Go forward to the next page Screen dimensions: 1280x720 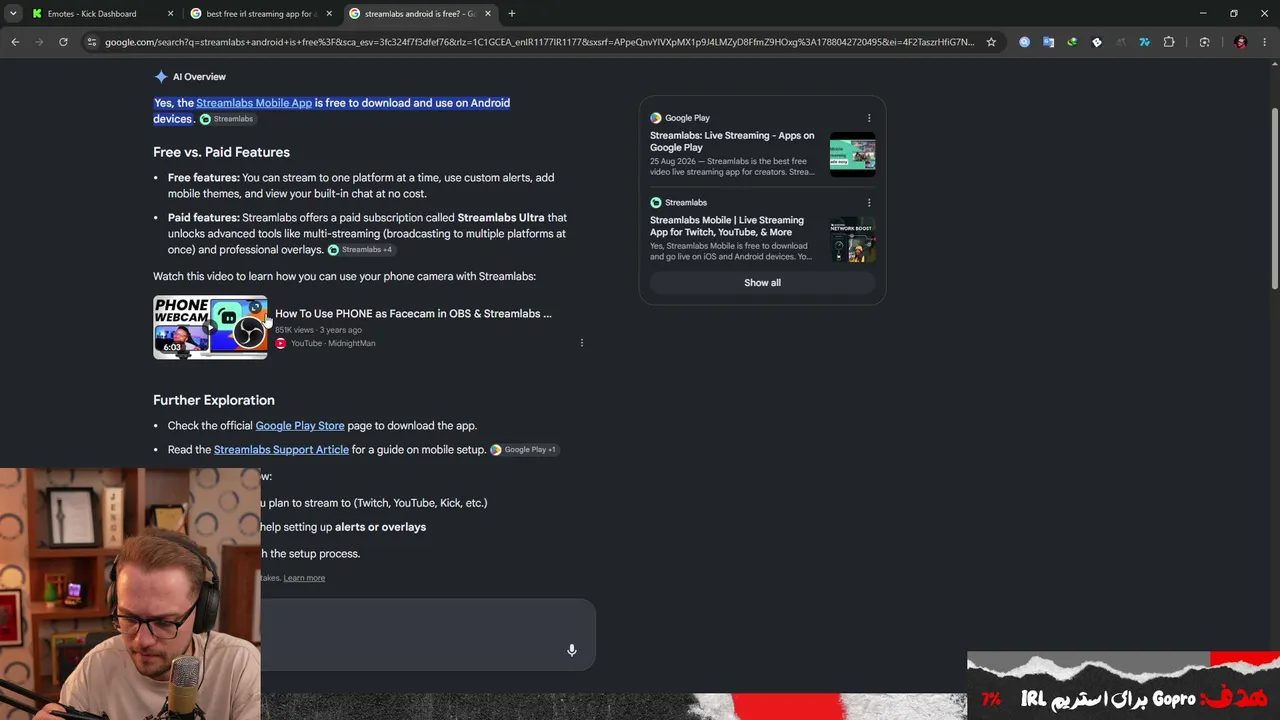39,42
